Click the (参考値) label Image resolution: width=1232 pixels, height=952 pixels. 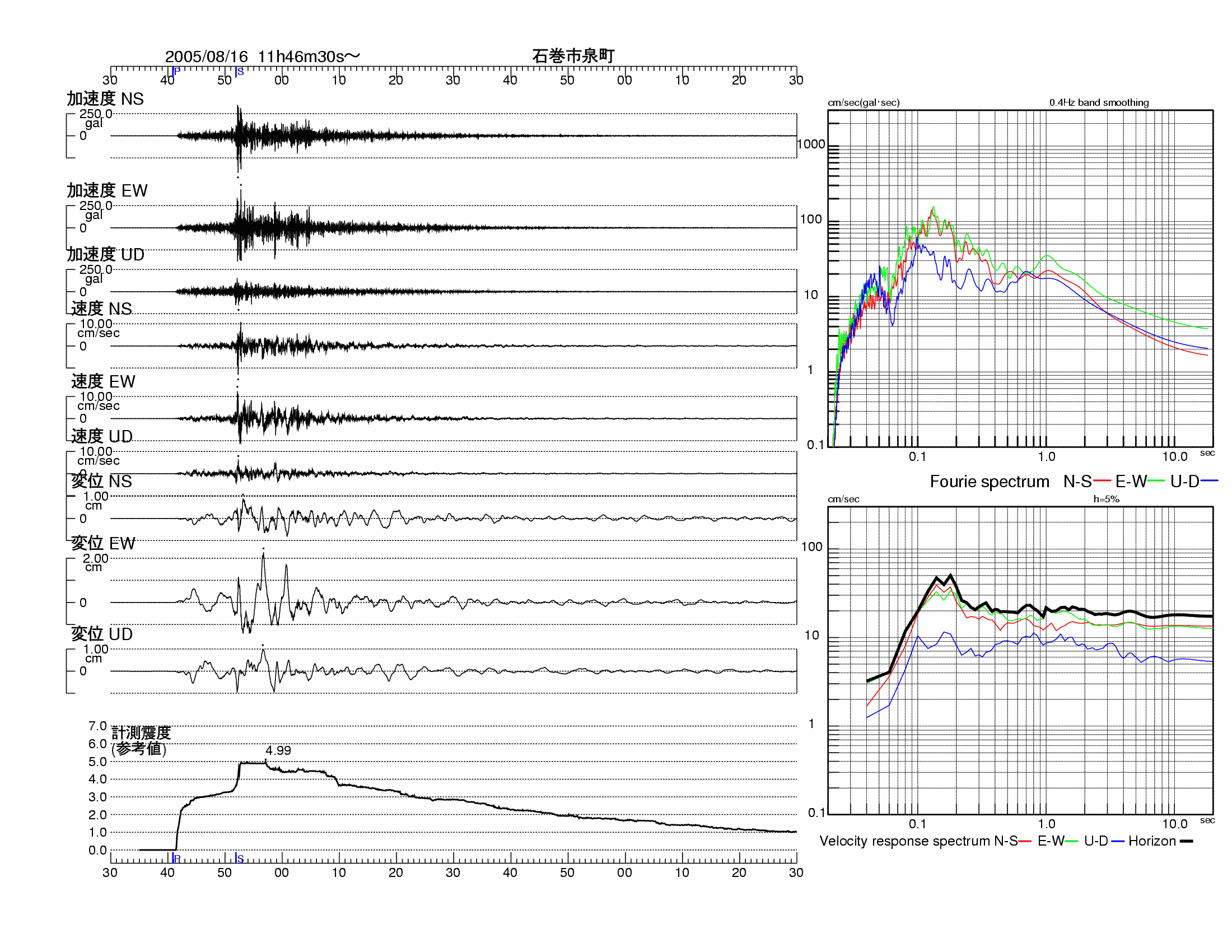139,748
